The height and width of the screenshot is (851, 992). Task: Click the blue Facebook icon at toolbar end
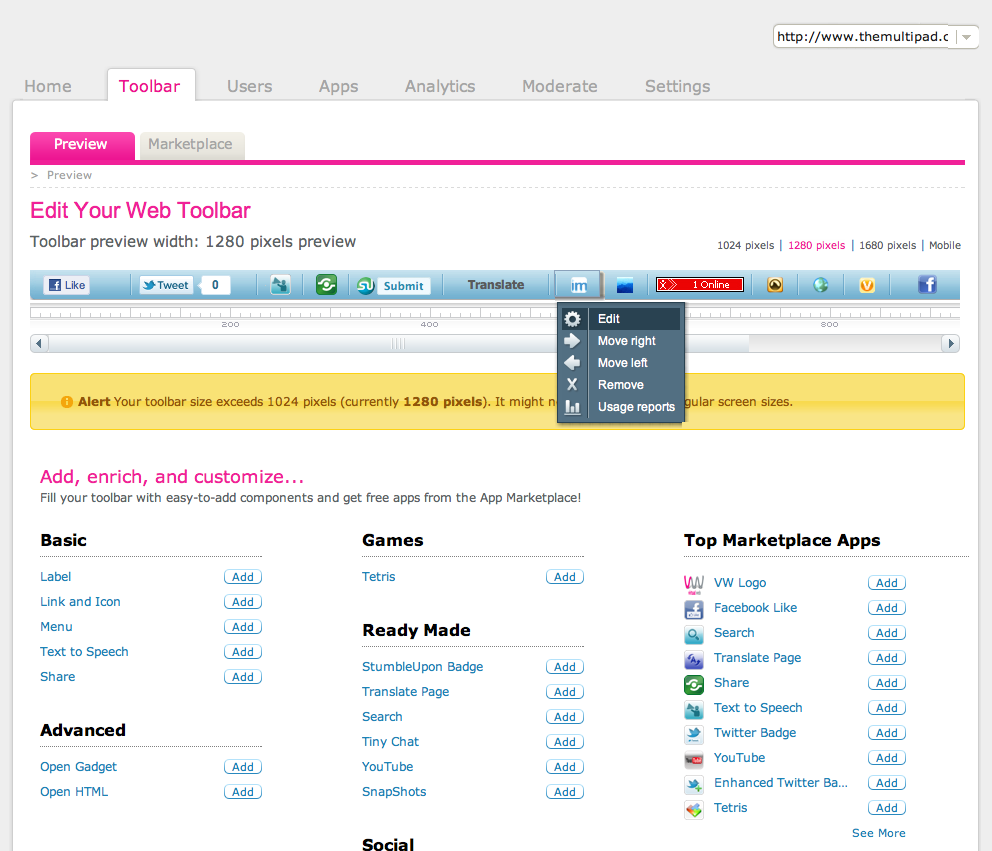click(927, 285)
